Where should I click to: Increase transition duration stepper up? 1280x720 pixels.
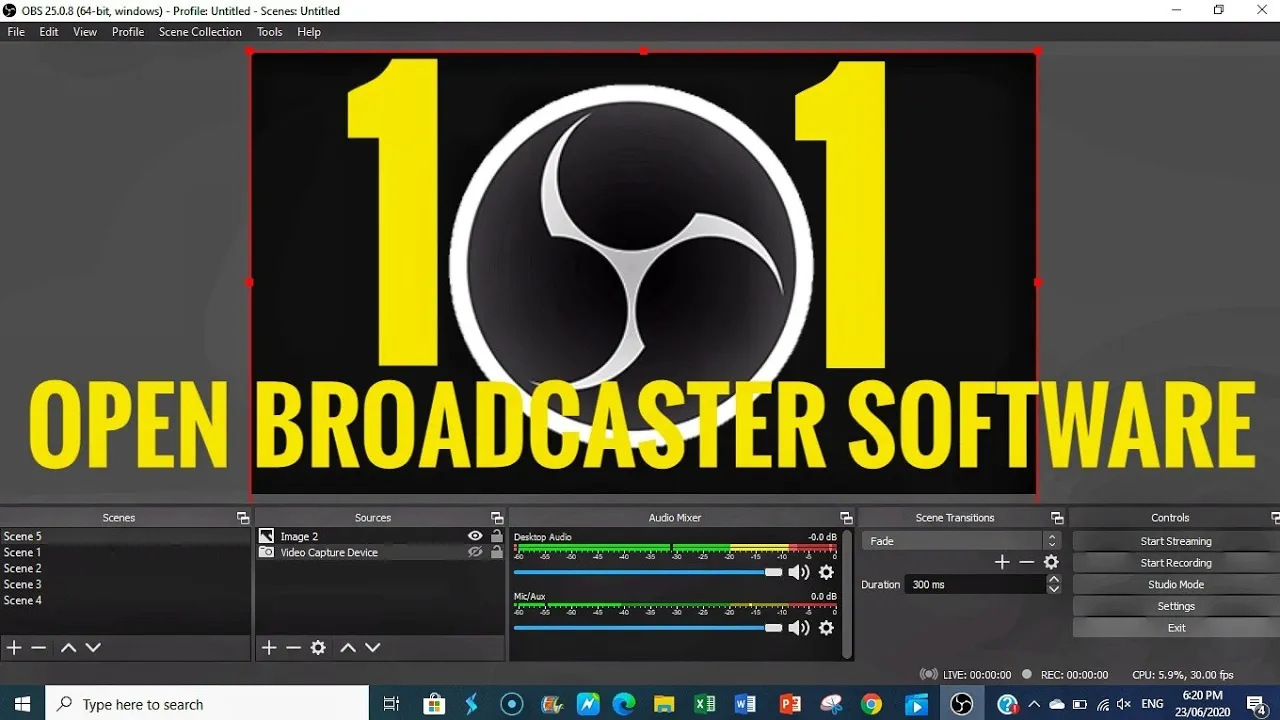click(x=1053, y=579)
